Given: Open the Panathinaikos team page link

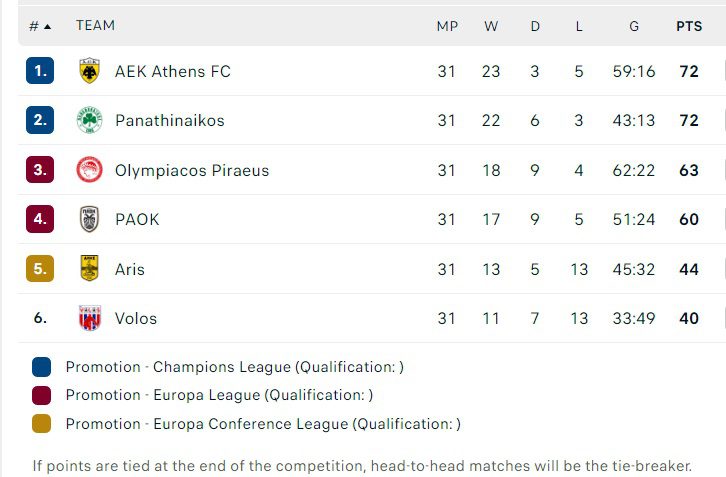Looking at the screenshot, I should [x=169, y=120].
